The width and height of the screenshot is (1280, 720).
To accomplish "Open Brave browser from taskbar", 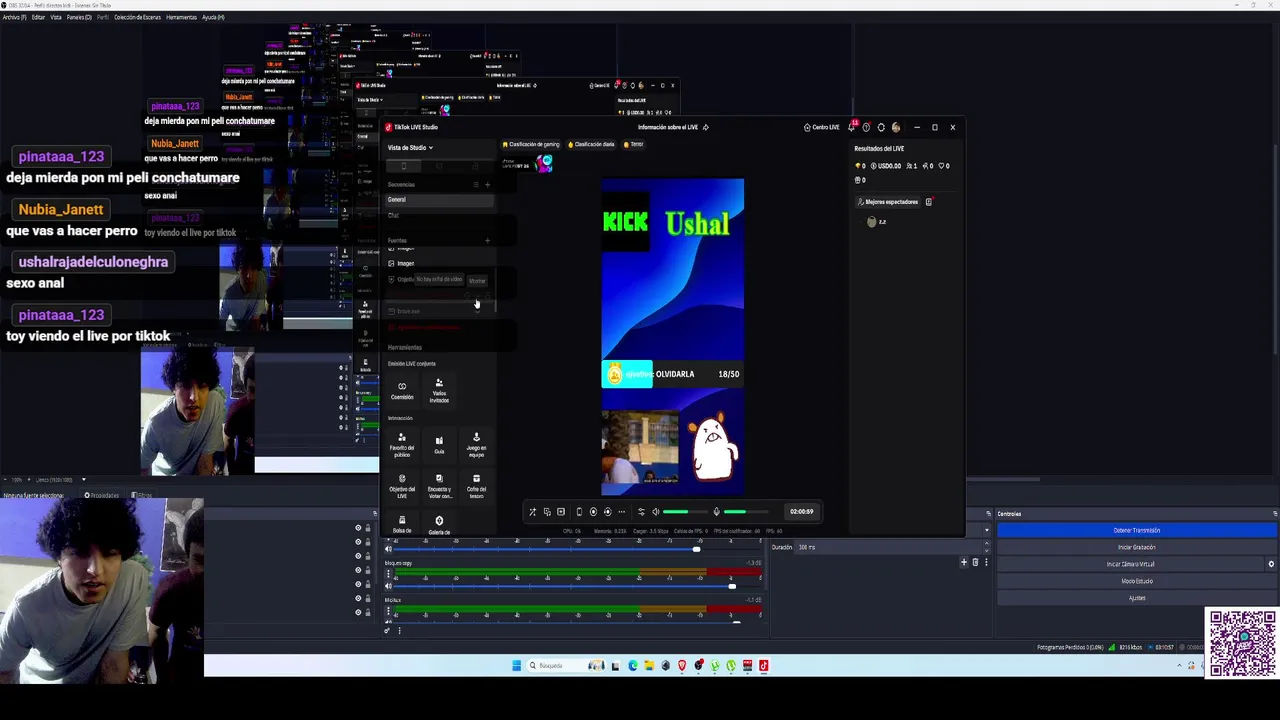I will [682, 666].
